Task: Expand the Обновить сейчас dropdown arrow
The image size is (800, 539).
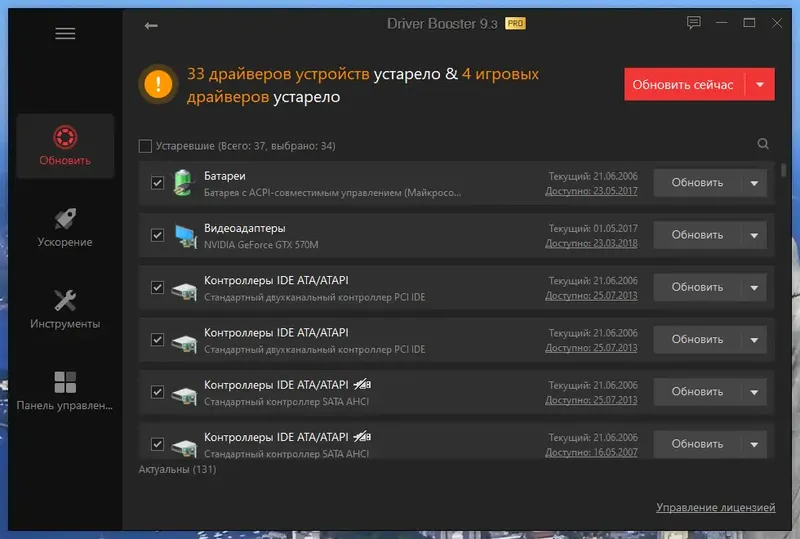Action: (x=760, y=85)
